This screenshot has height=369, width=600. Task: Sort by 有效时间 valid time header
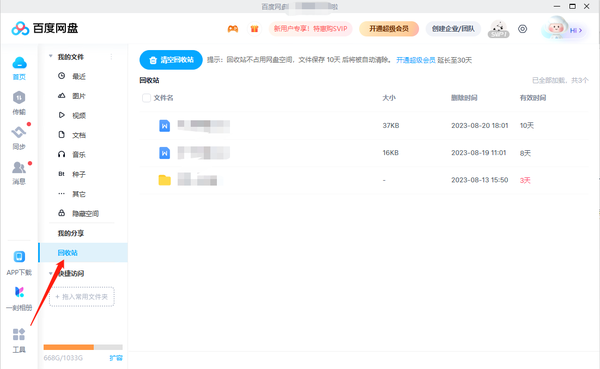pyautogui.click(x=533, y=98)
